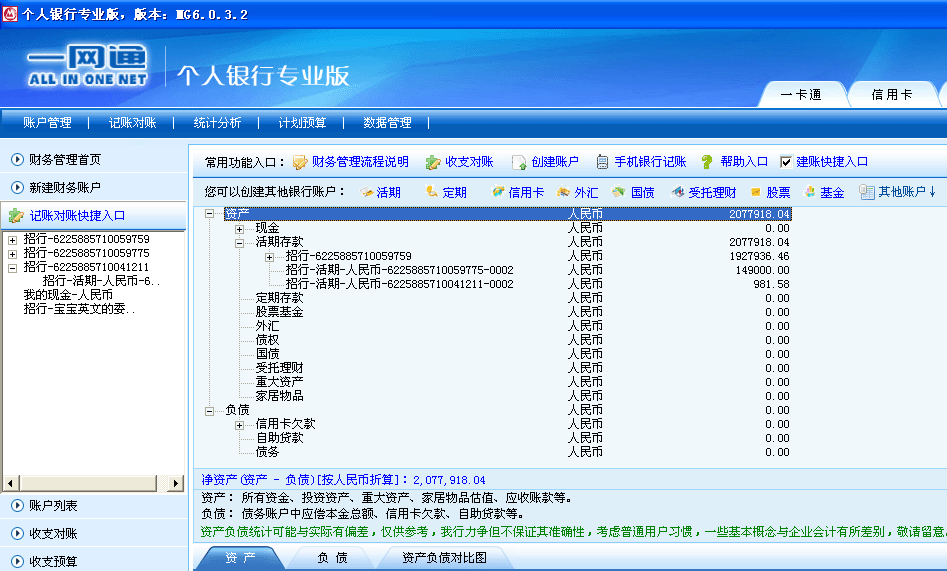Click the 财务管理流程说明 icon
This screenshot has width=947, height=571.
[300, 162]
